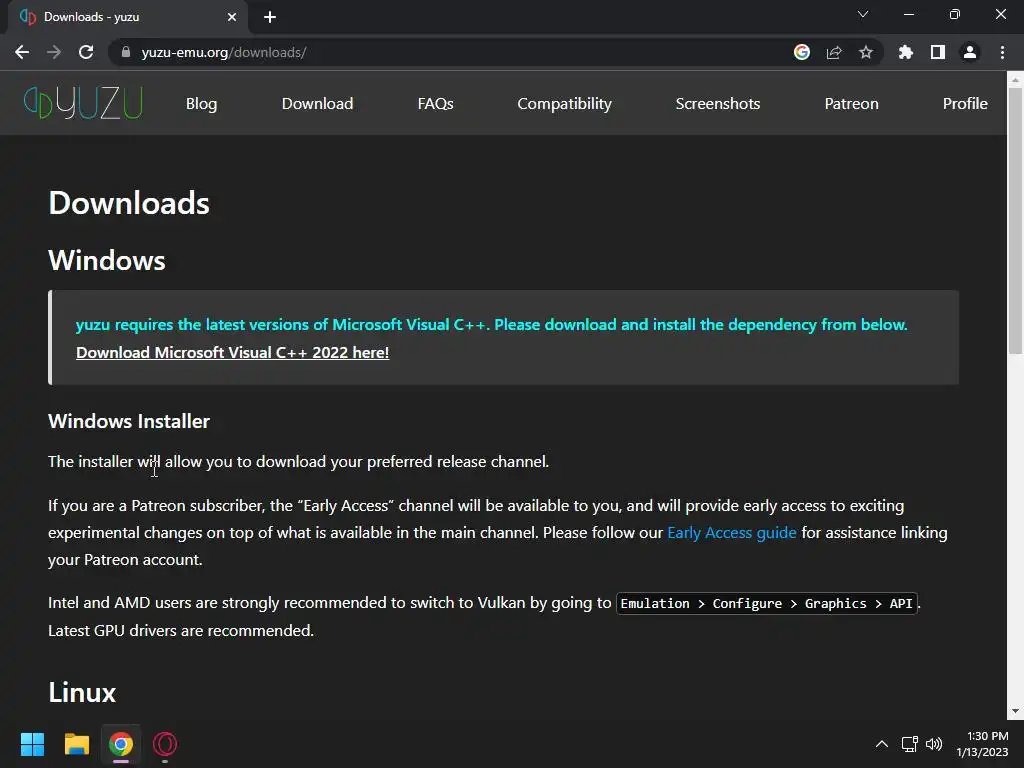The image size is (1024, 768).
Task: Click the "Linux" heading
Action: [82, 692]
